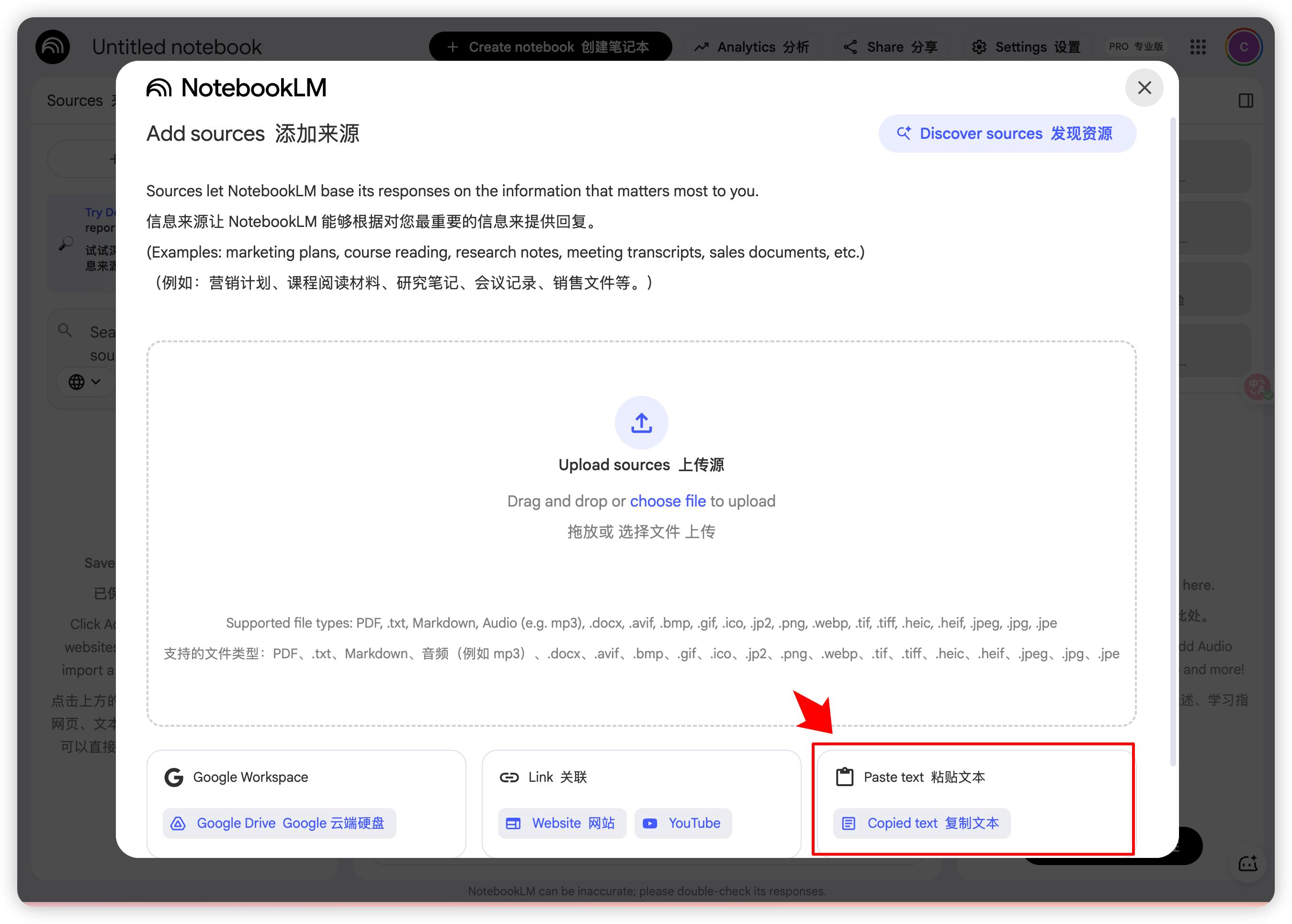The height and width of the screenshot is (924, 1292).
Task: Toggle the side panel collapse icon
Action: tap(1246, 101)
